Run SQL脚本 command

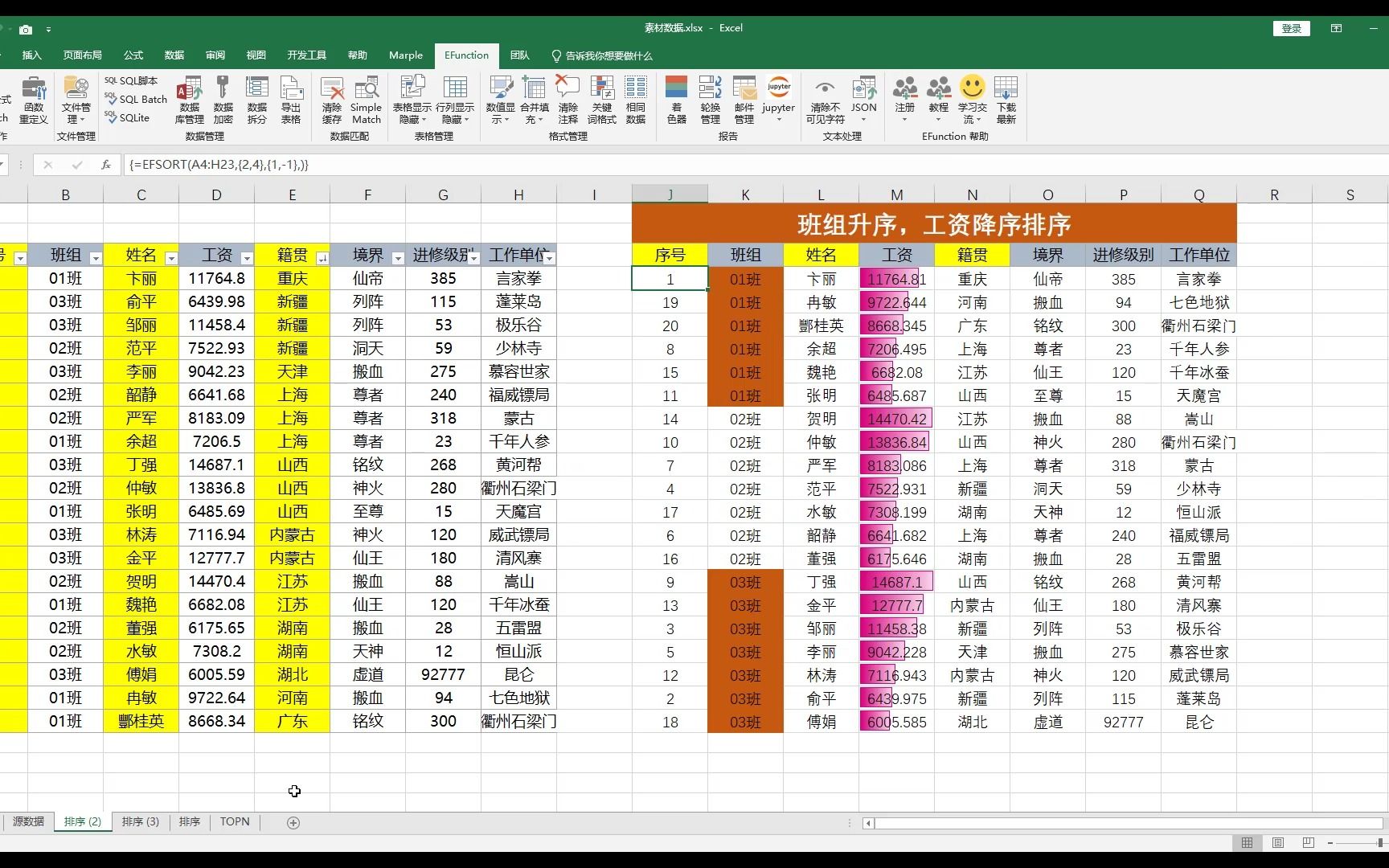click(x=131, y=80)
